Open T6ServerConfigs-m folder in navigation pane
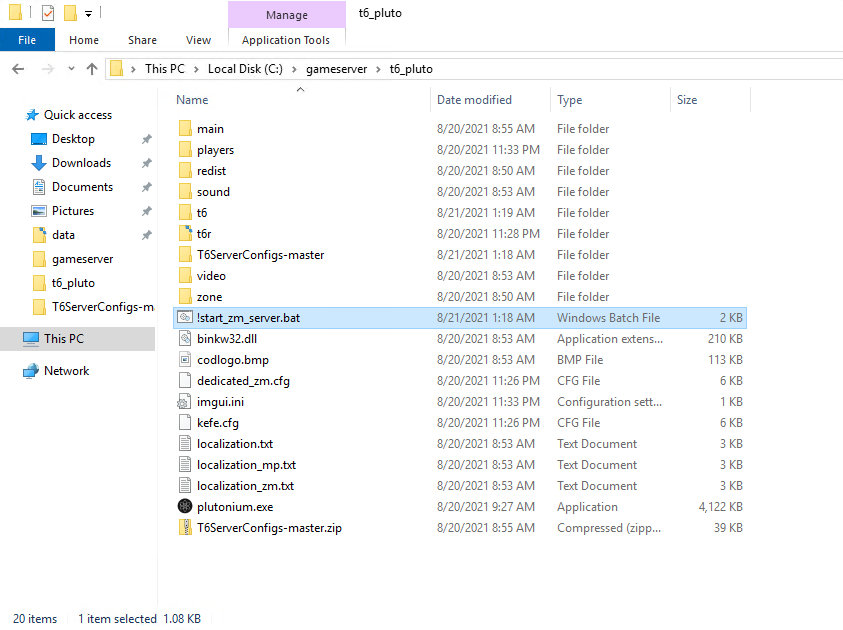Image resolution: width=843 pixels, height=630 pixels. [103, 307]
